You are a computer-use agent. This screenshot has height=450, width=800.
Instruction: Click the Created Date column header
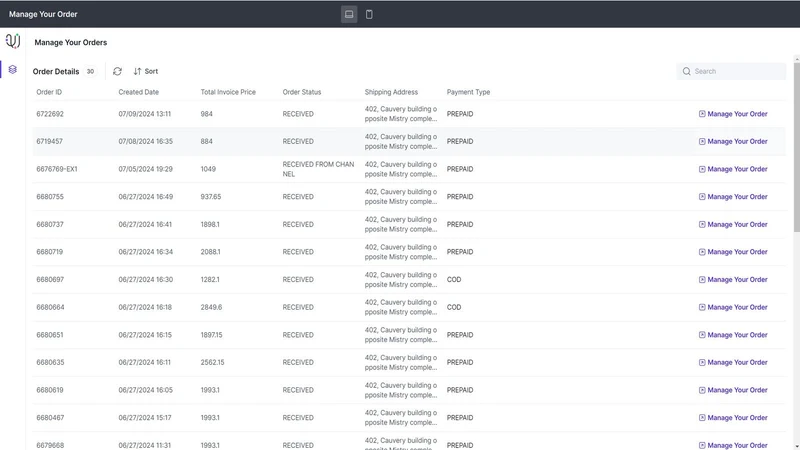point(139,92)
